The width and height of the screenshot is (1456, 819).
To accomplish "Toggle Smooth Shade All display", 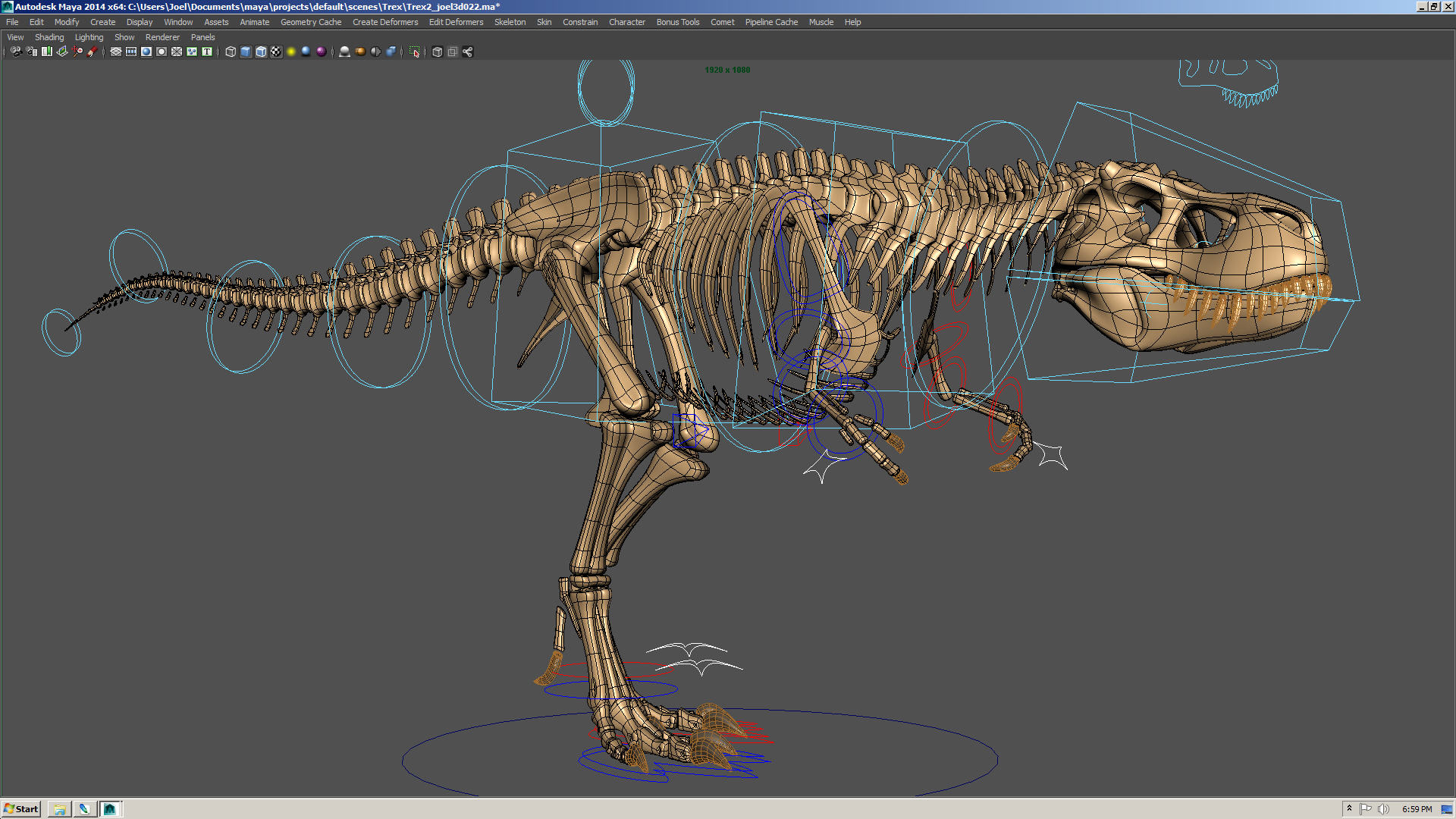I will (x=245, y=52).
